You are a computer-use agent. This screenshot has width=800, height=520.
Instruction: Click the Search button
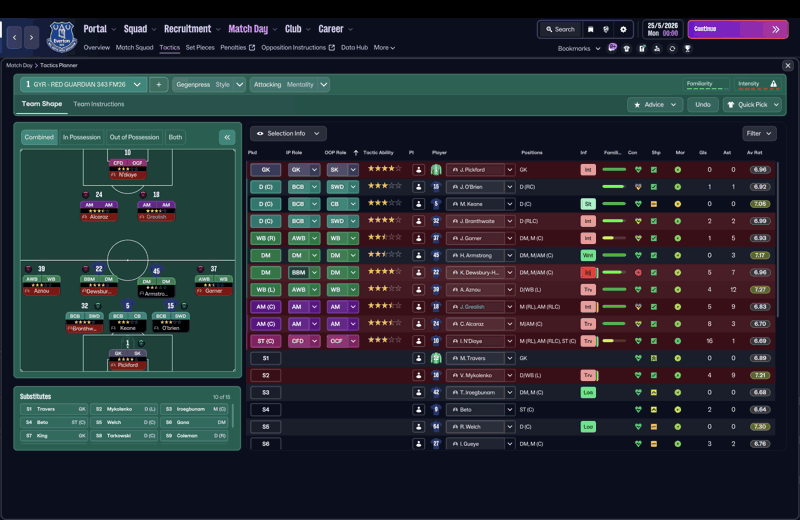[560, 30]
